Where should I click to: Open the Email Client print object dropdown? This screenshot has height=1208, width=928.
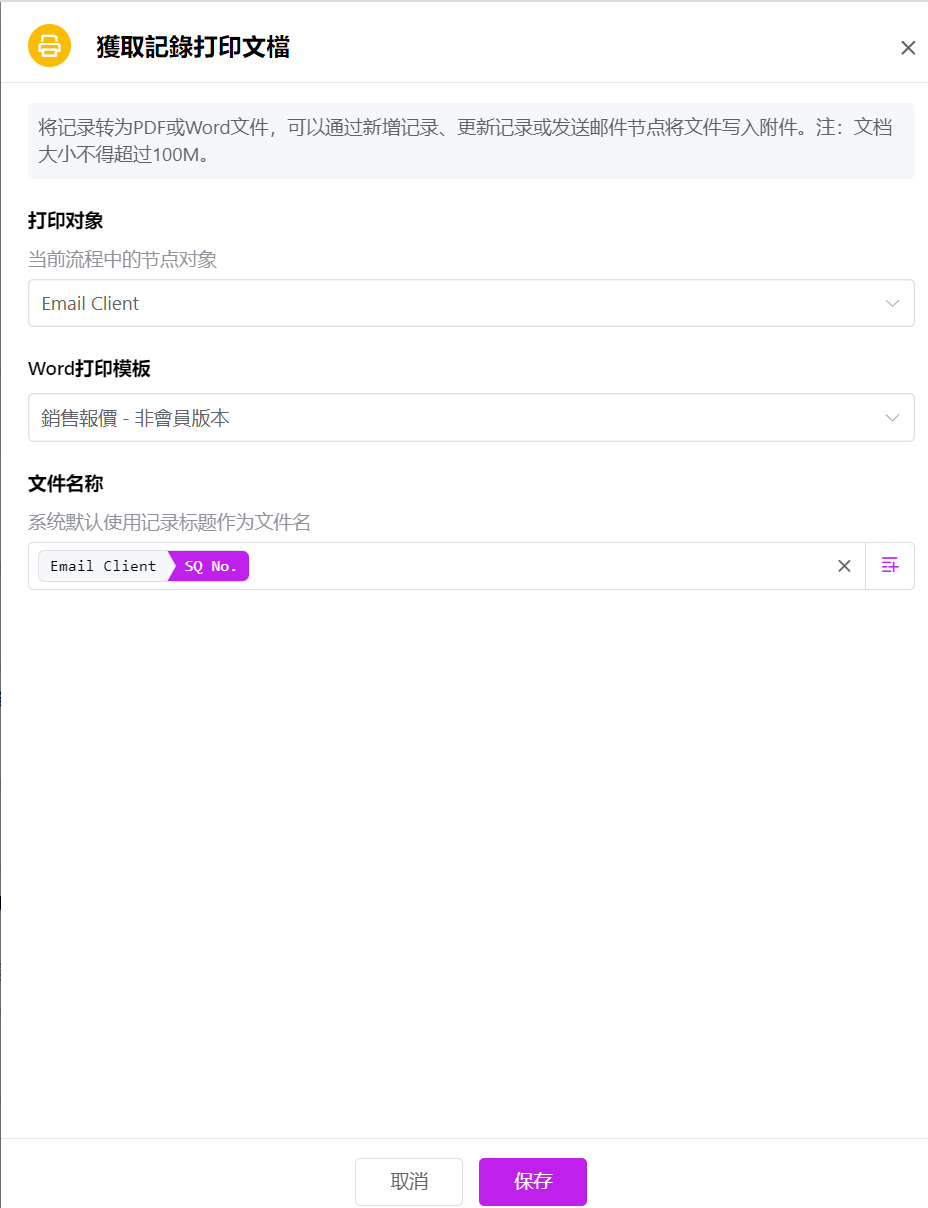tap(471, 303)
